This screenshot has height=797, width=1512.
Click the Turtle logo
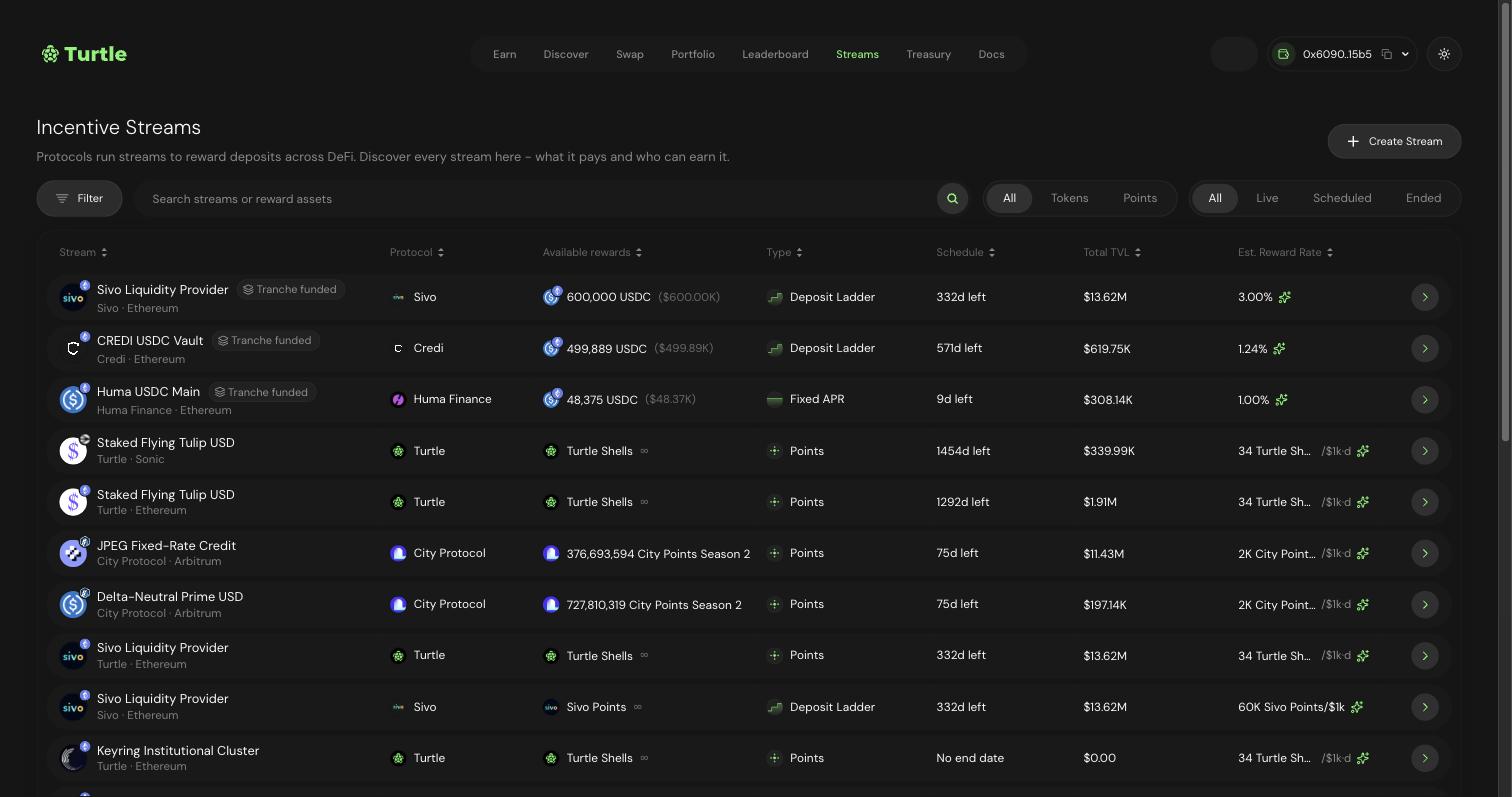(84, 54)
